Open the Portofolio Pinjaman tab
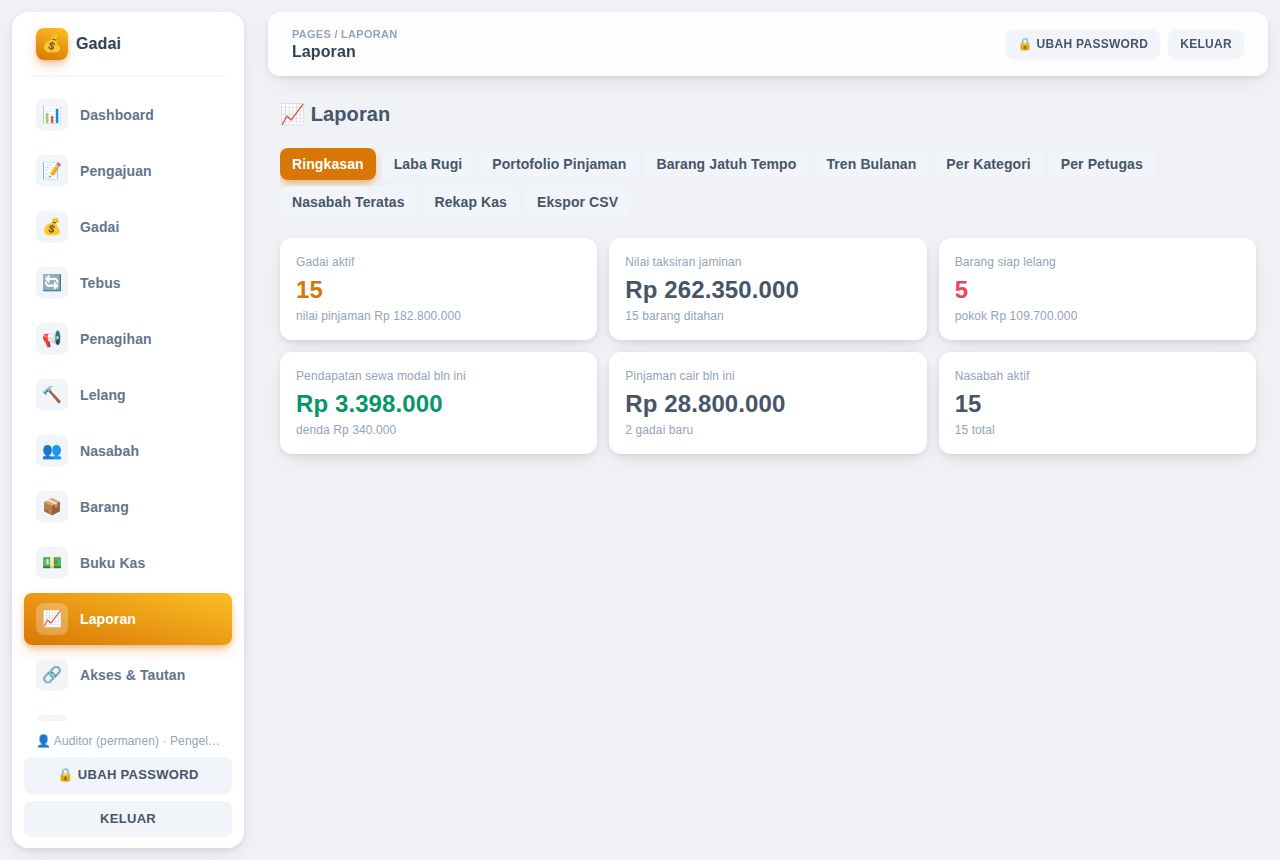The width and height of the screenshot is (1280, 860). click(559, 164)
